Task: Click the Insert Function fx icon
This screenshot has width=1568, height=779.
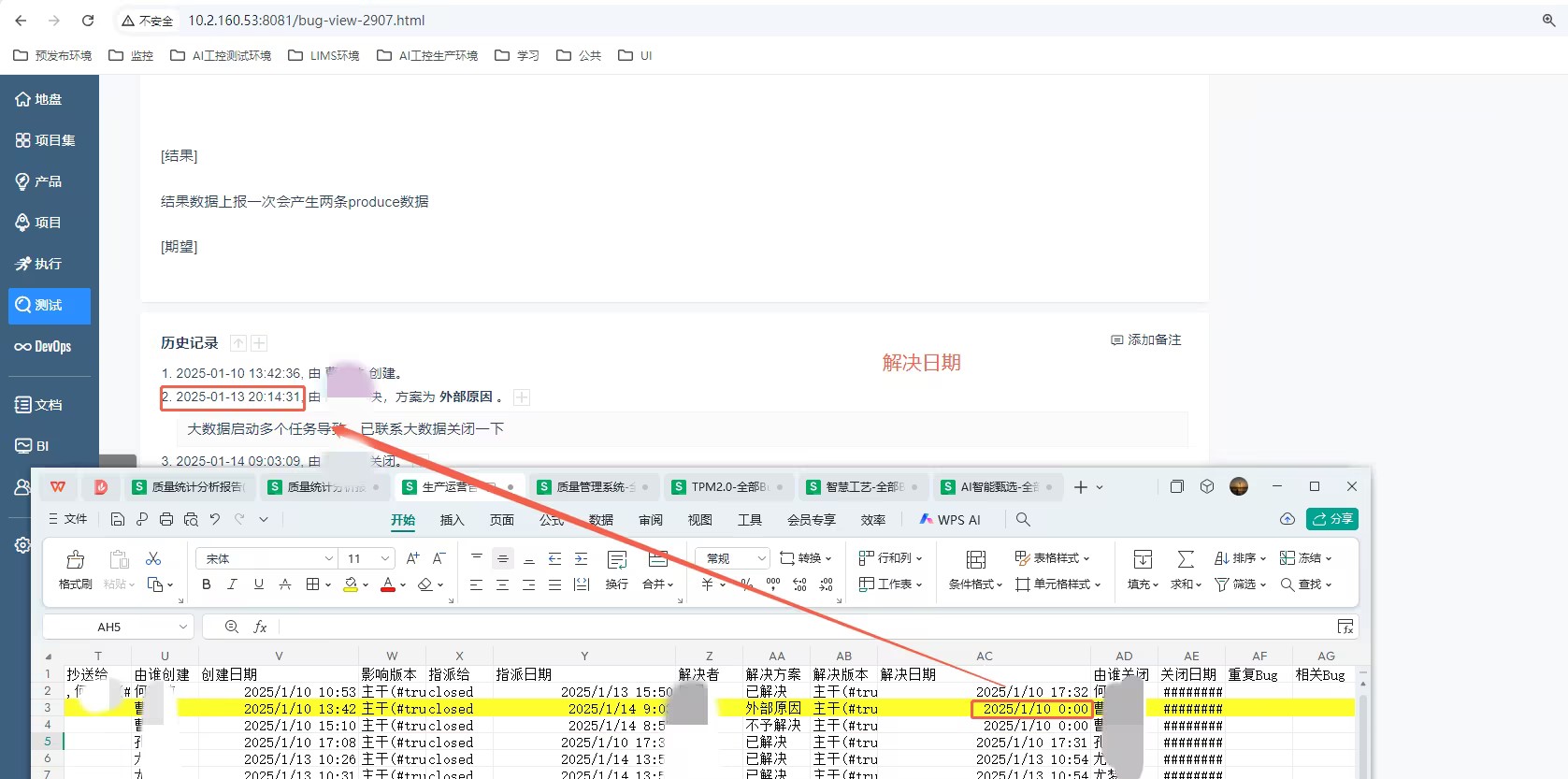Action: pos(261,627)
